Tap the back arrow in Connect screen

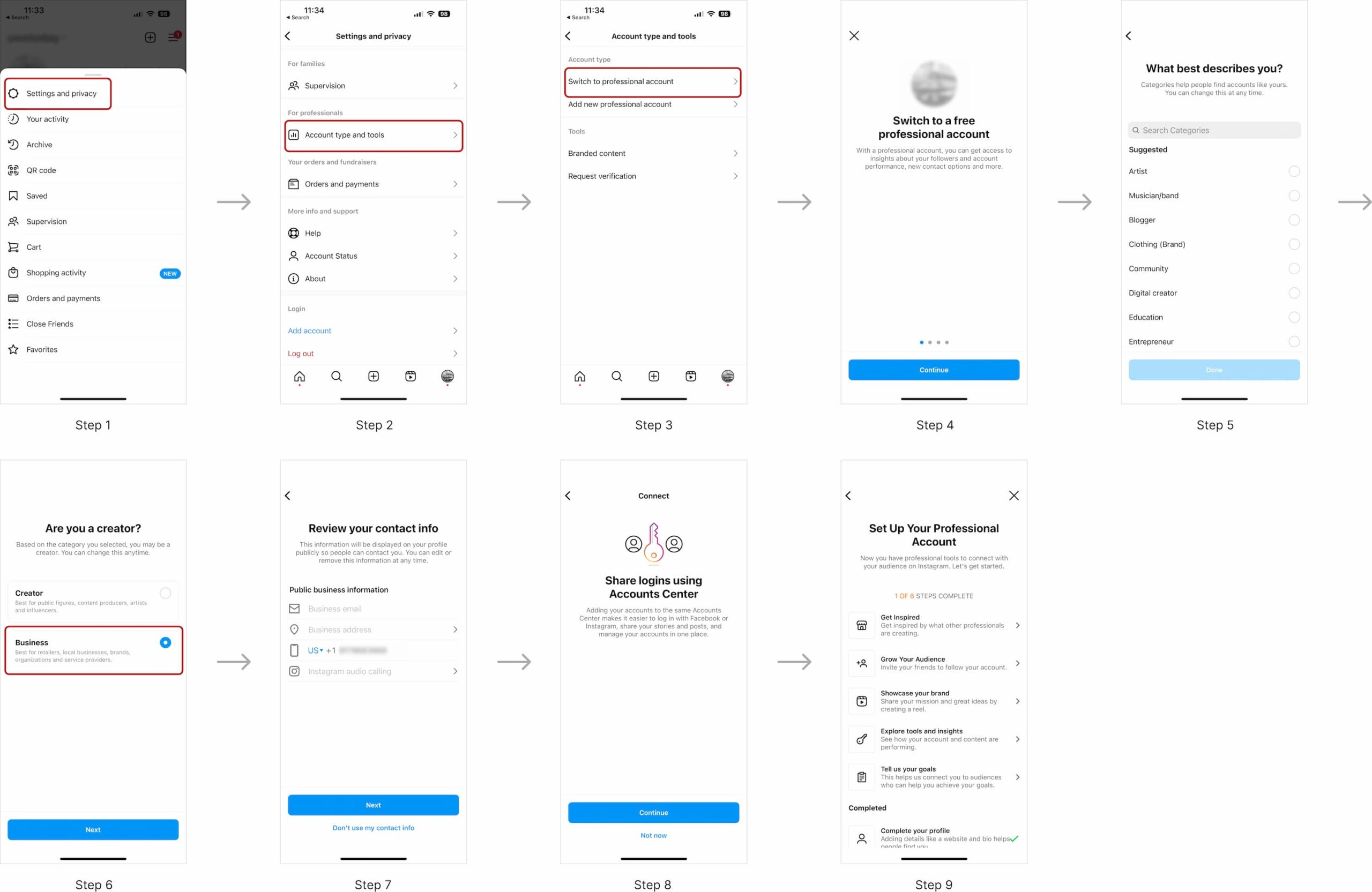[x=570, y=495]
